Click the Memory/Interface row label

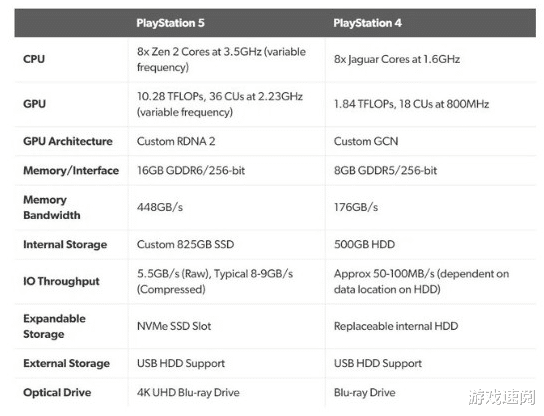coord(71,170)
